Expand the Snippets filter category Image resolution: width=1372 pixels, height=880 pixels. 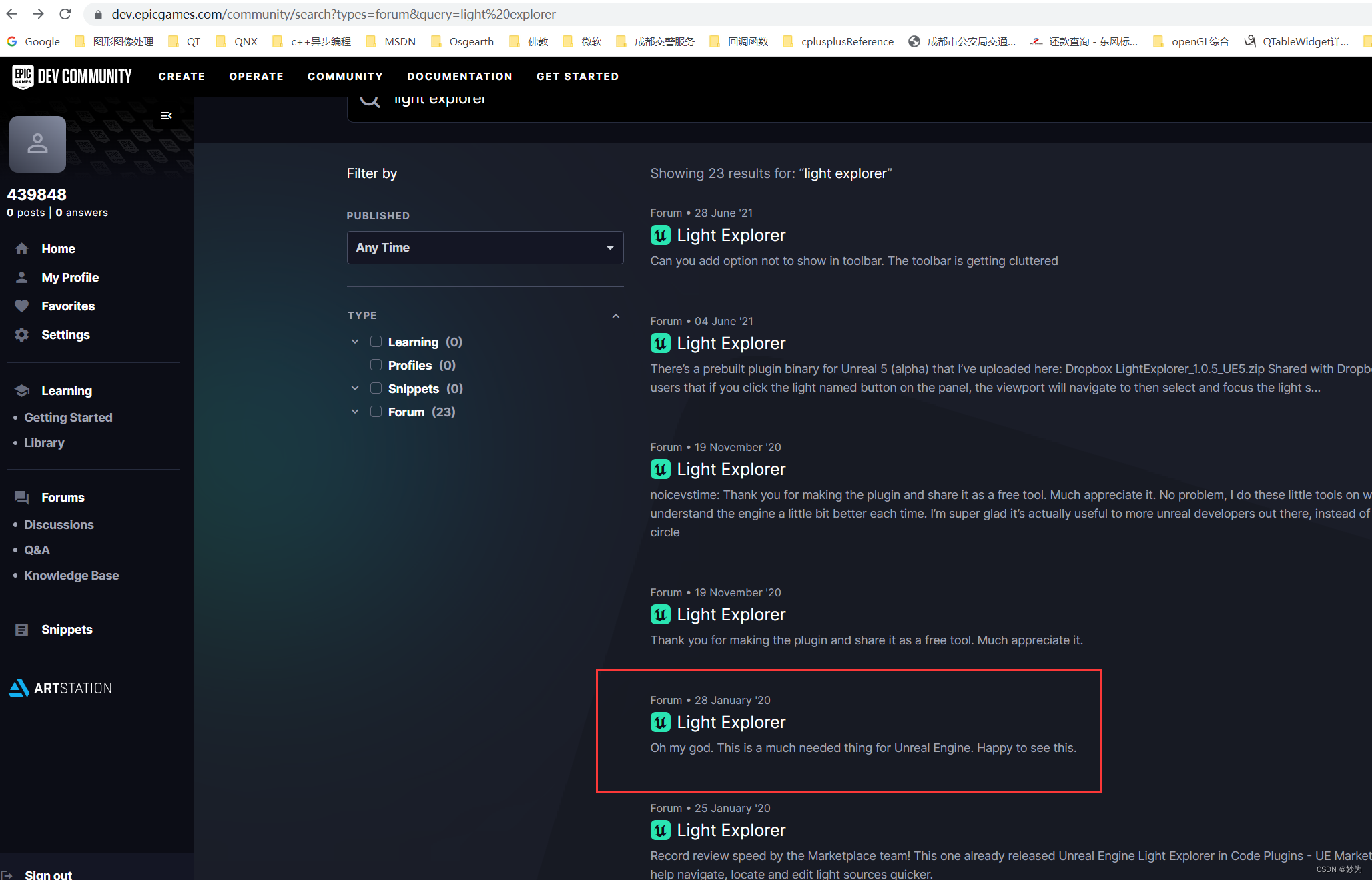[x=356, y=388]
